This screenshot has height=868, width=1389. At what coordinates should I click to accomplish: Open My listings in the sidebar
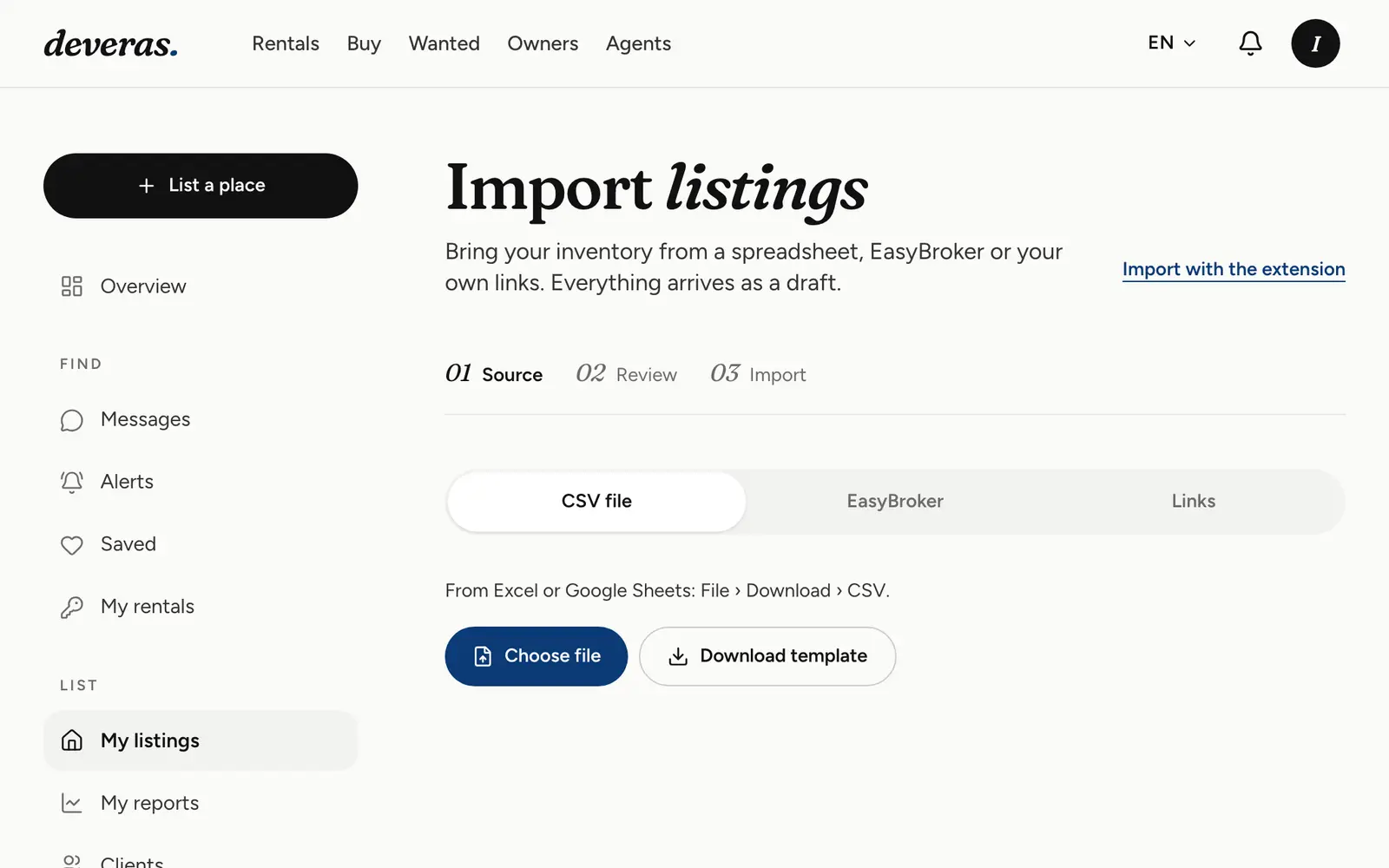(201, 740)
